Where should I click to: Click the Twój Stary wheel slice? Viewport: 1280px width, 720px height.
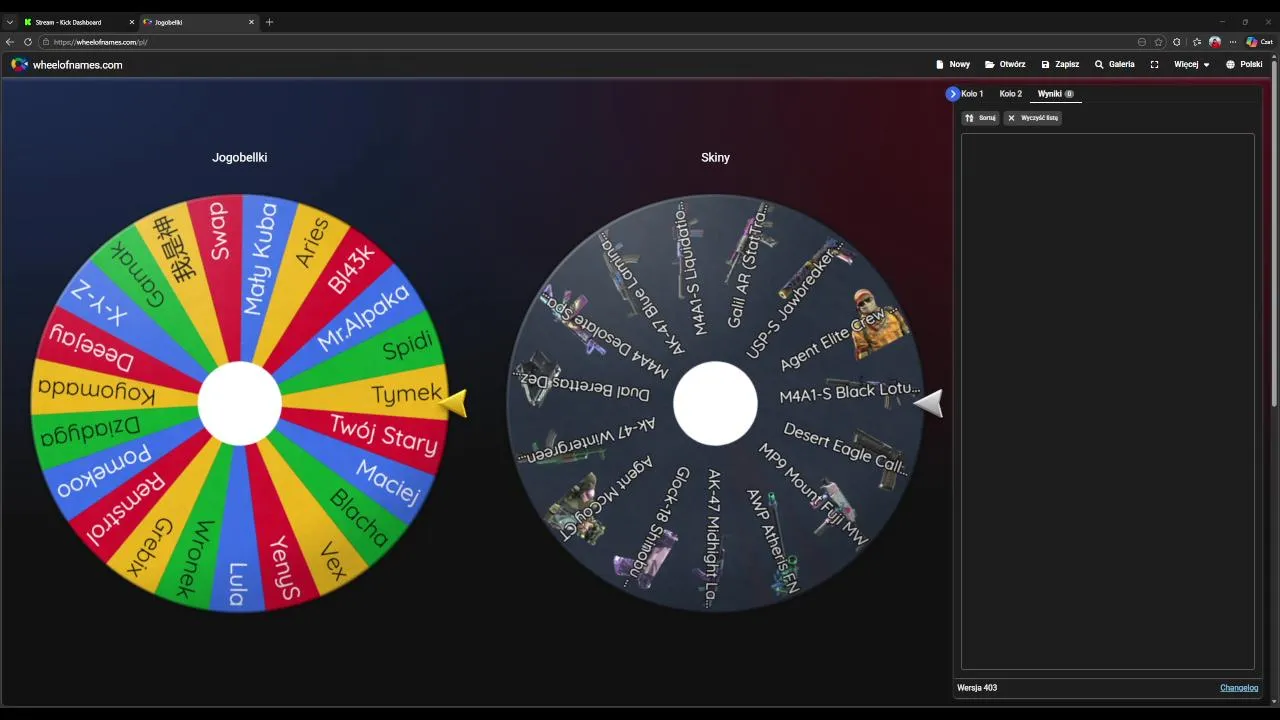coord(384,435)
